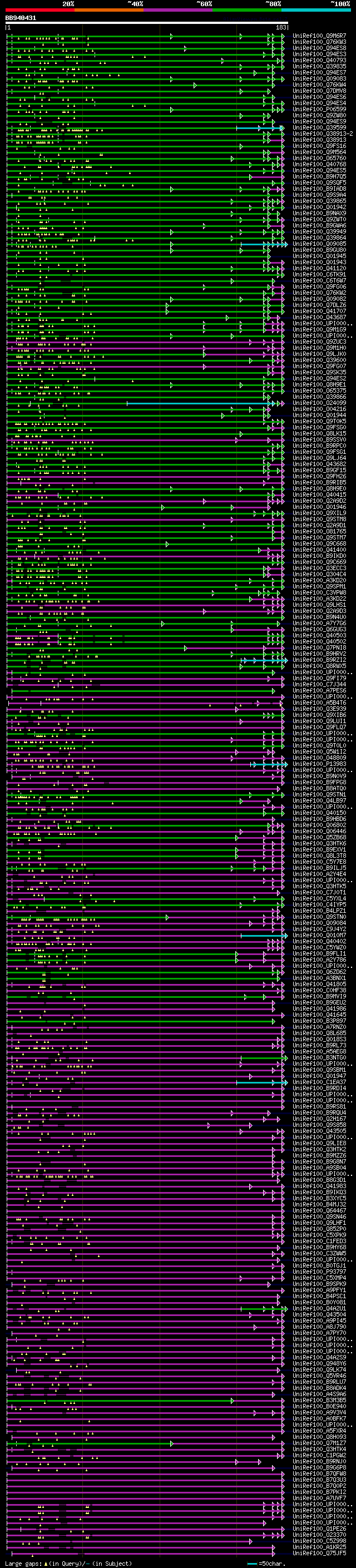The width and height of the screenshot is (356, 1568).
Task: Click the red 20% identity legend segment
Action: click(39, 10)
